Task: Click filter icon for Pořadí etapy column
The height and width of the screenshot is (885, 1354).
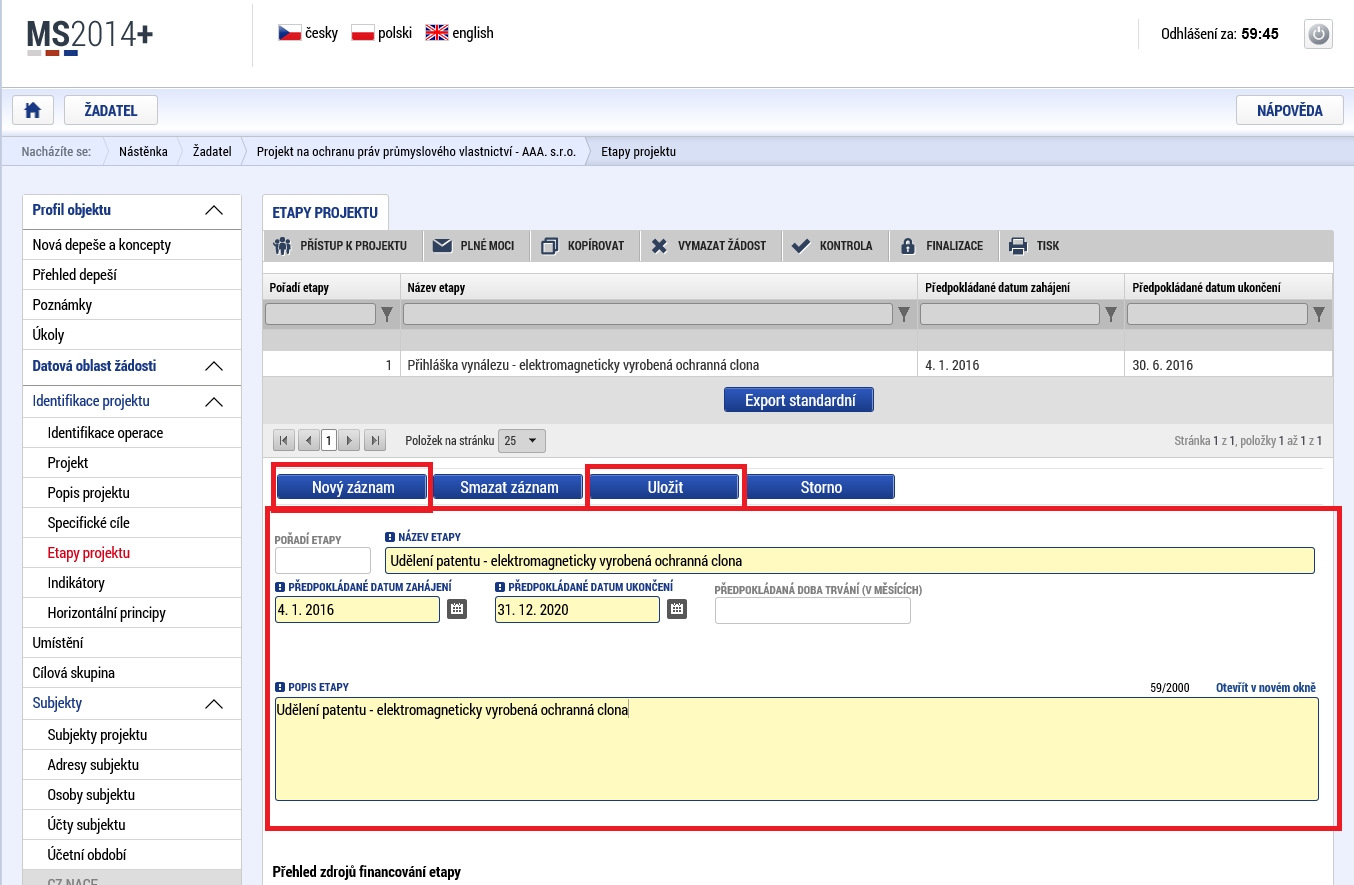Action: [388, 314]
